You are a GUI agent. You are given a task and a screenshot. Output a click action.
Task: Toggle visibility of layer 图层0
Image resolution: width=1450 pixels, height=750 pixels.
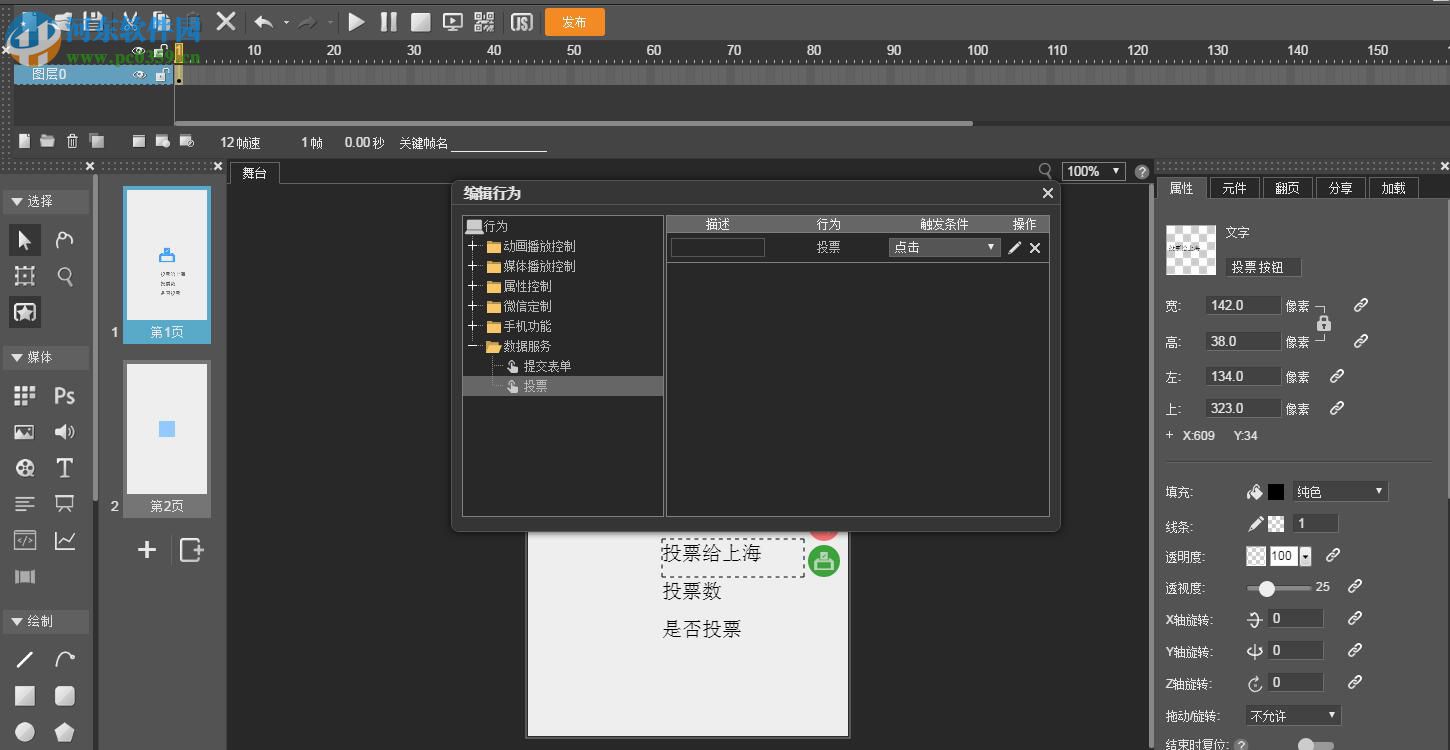point(138,74)
